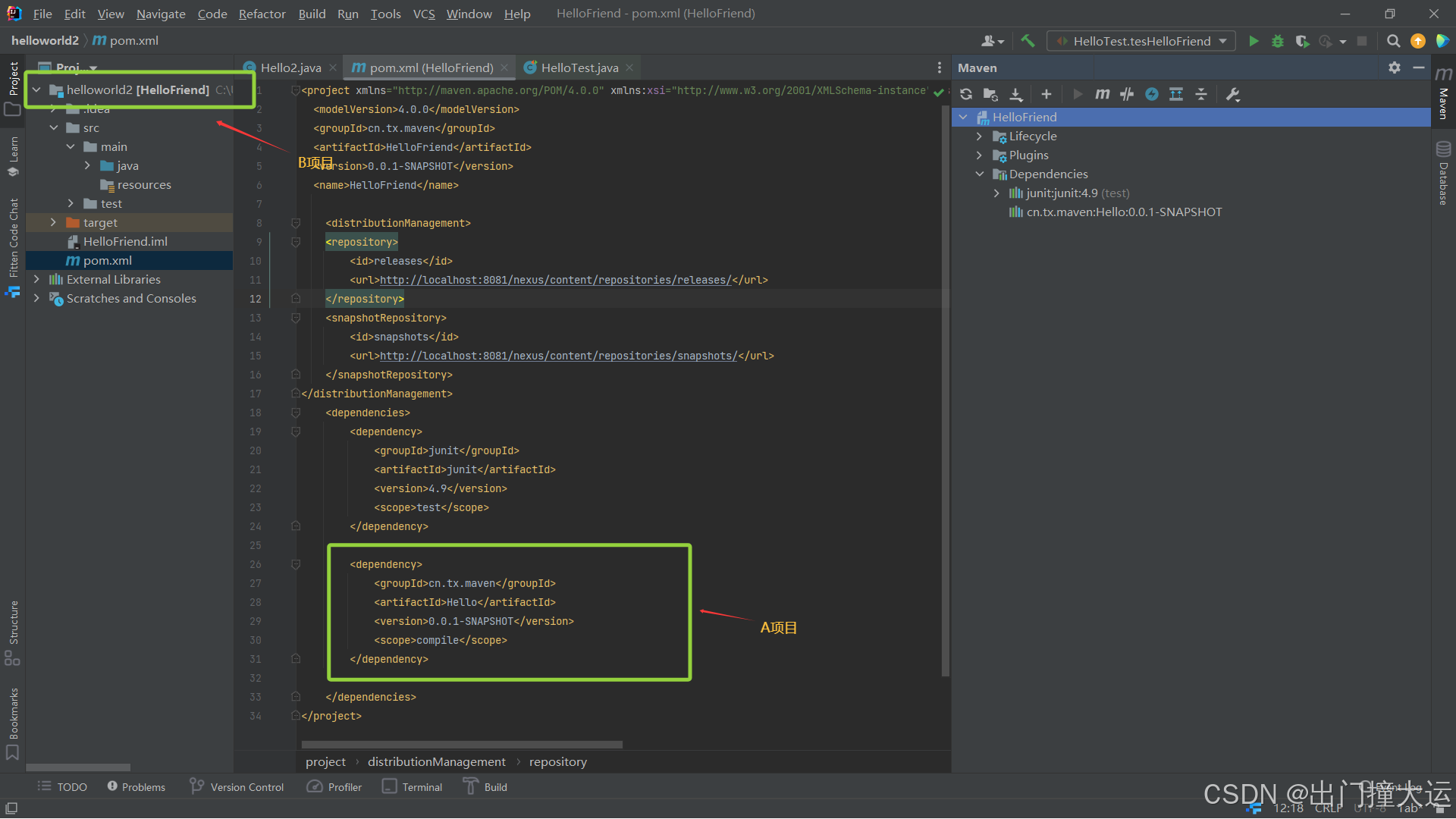The height and width of the screenshot is (819, 1456).
Task: Click Execute Maven Goal icon
Action: pyautogui.click(x=1102, y=94)
